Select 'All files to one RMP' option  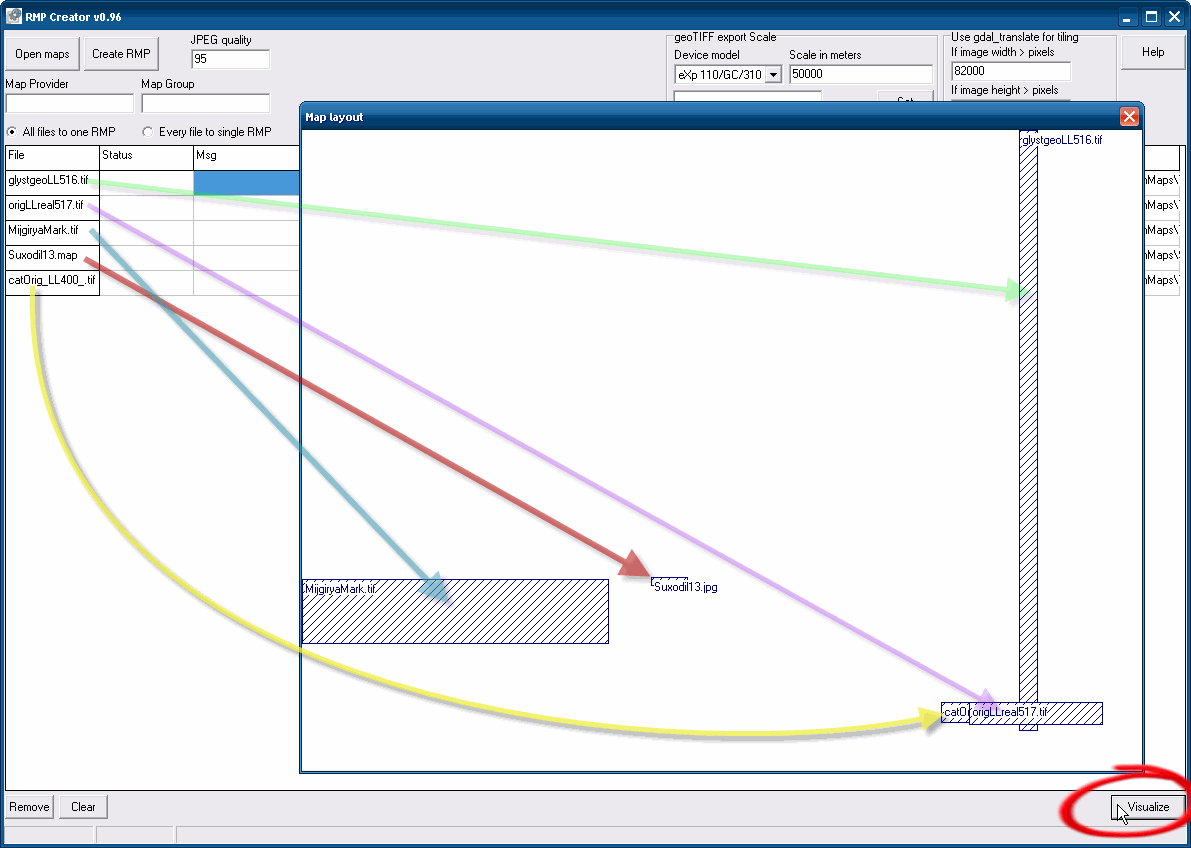click(12, 132)
